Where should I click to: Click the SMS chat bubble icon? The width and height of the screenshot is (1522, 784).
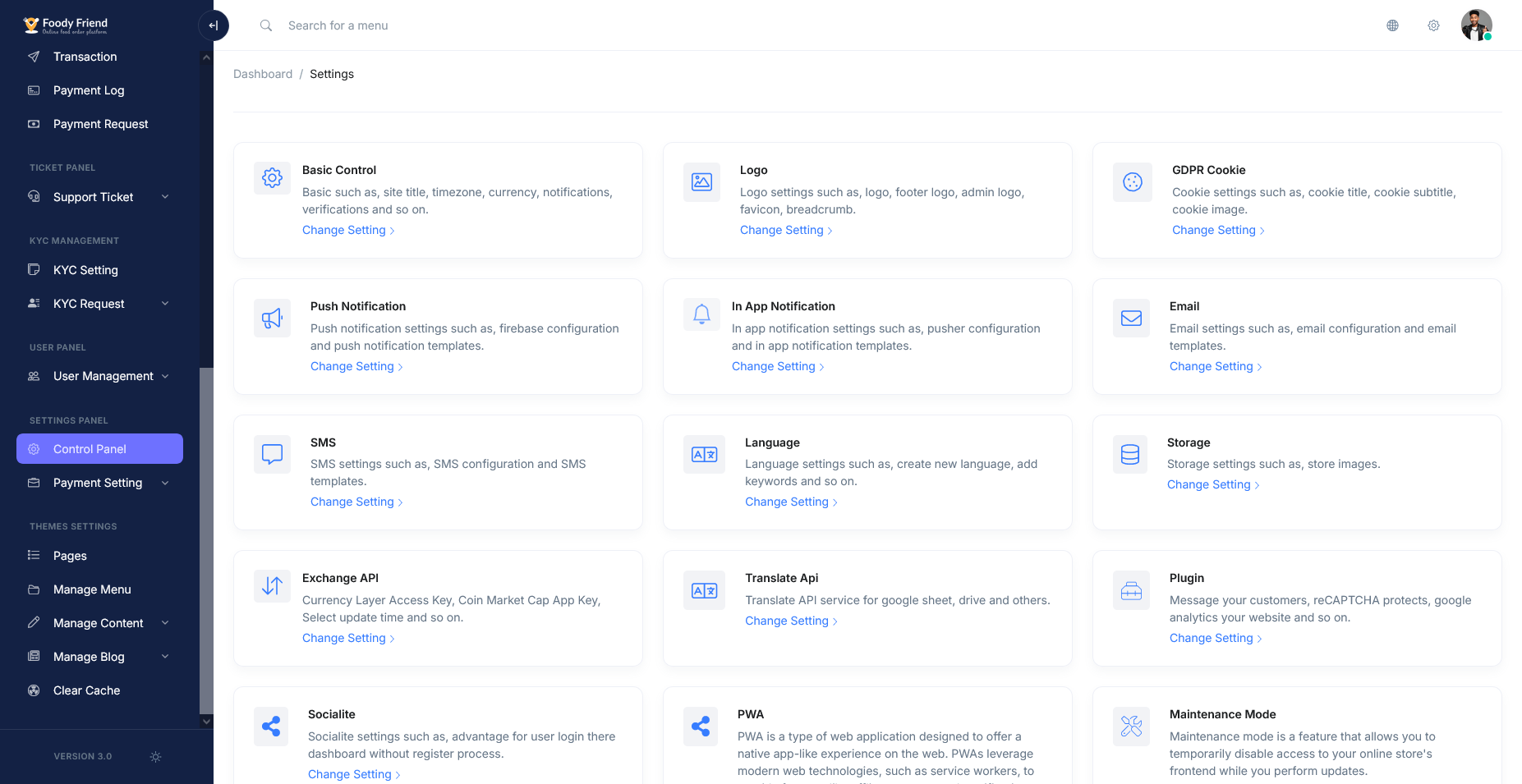272,455
